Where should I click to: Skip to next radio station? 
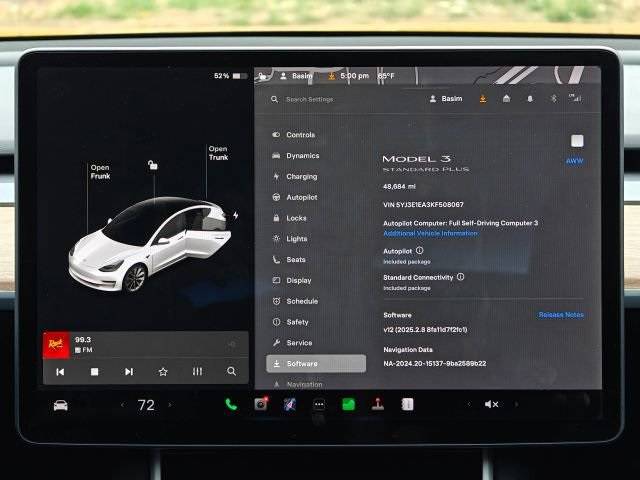129,371
